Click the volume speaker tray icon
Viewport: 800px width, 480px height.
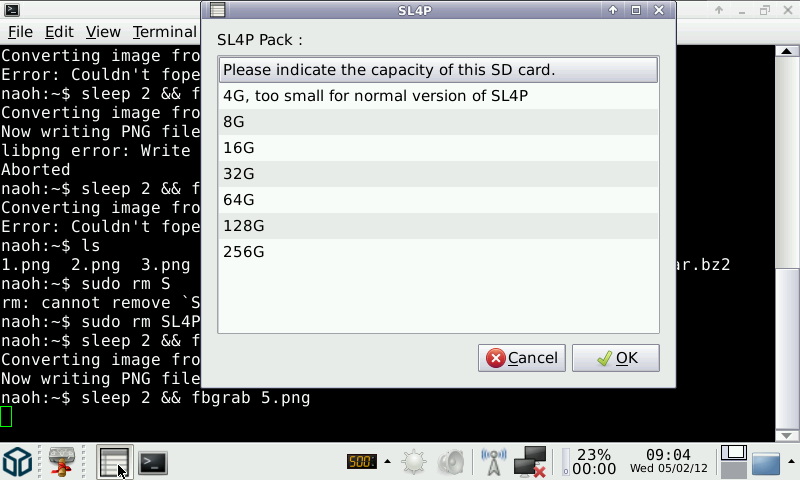tap(452, 462)
